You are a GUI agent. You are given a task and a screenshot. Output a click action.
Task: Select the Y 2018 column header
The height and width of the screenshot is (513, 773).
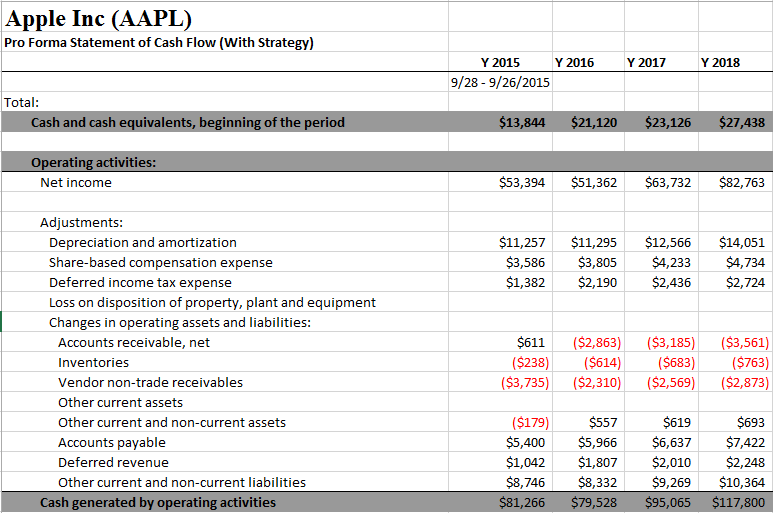click(x=720, y=62)
